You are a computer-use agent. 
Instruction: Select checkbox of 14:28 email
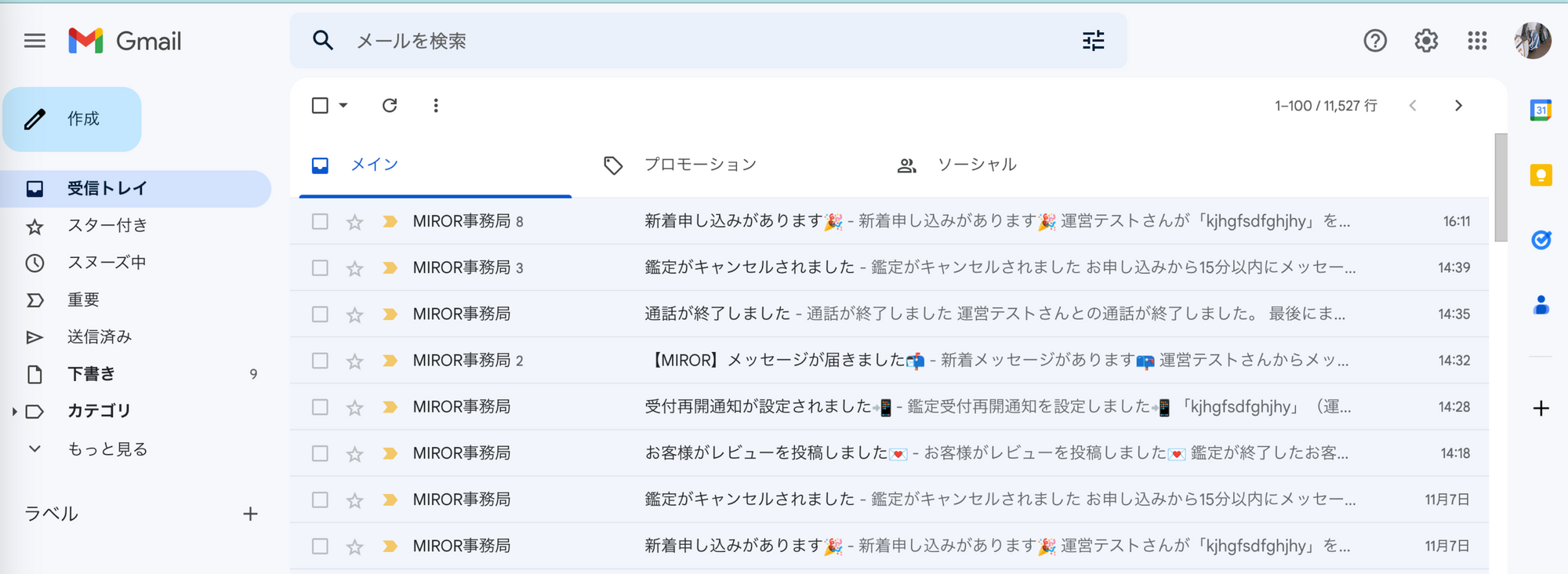pos(320,407)
